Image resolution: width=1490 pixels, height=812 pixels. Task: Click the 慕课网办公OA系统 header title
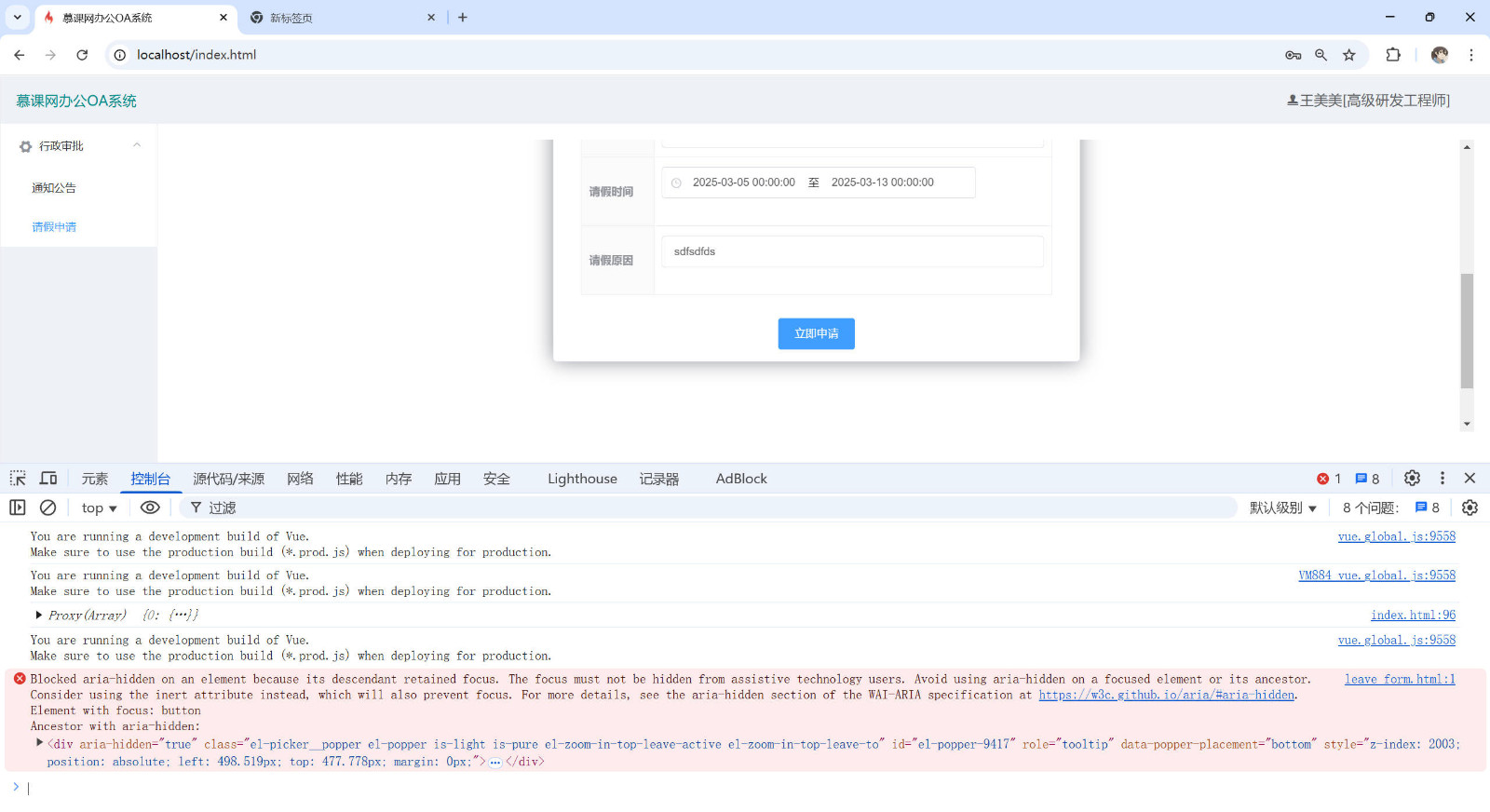pyautogui.click(x=76, y=101)
